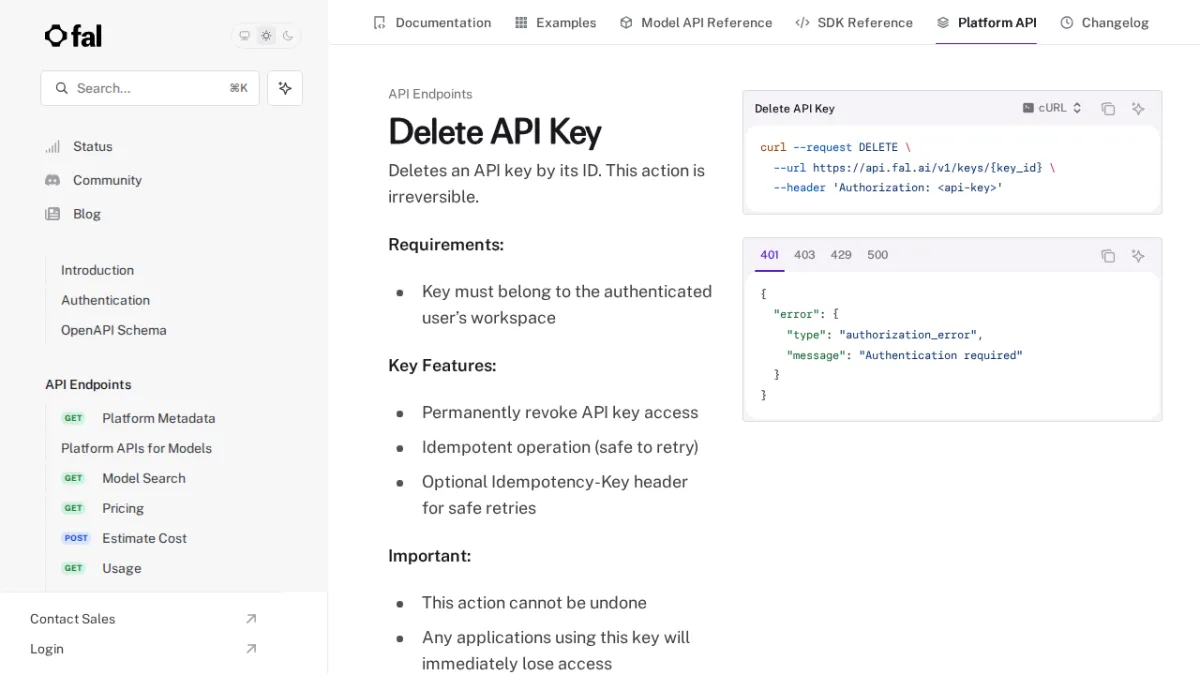The width and height of the screenshot is (1200, 675).
Task: Open Estimate Cost endpoint
Action: tap(144, 538)
